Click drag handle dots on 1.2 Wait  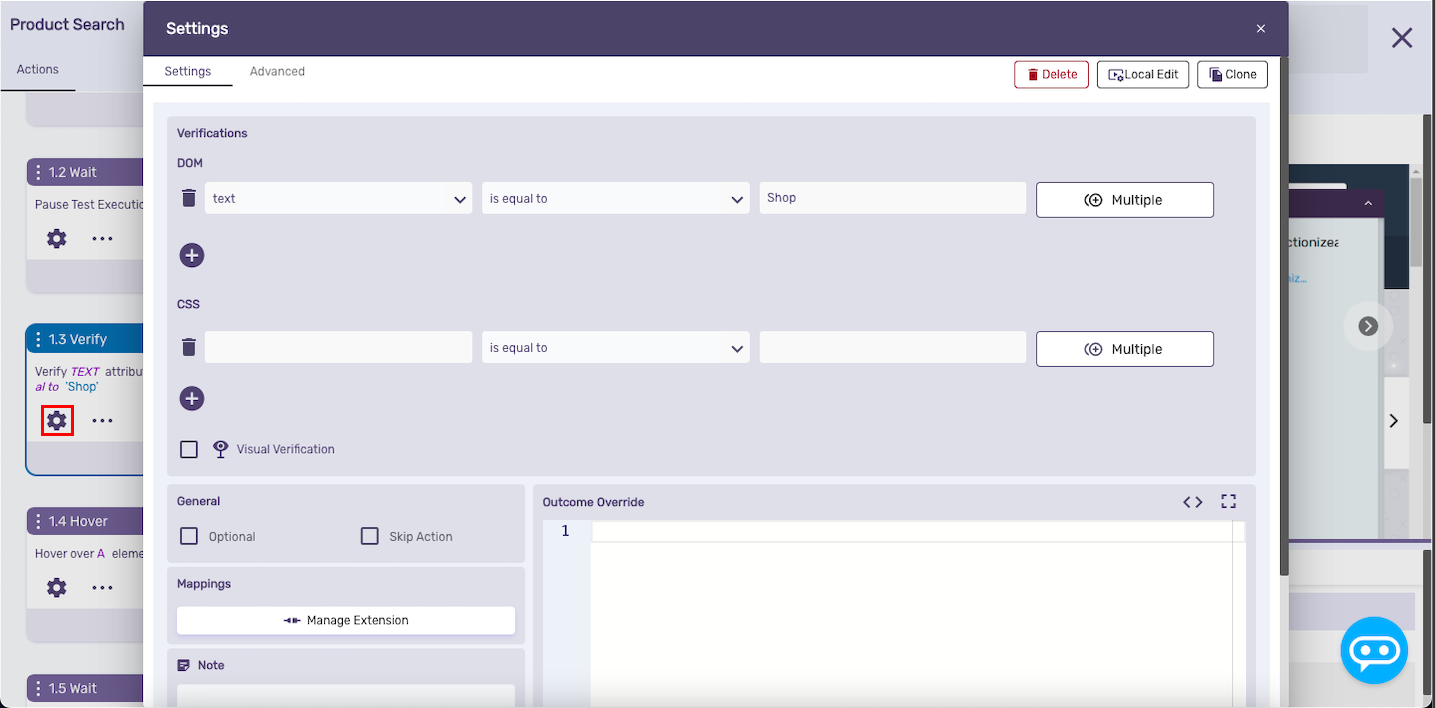pyautogui.click(x=38, y=172)
